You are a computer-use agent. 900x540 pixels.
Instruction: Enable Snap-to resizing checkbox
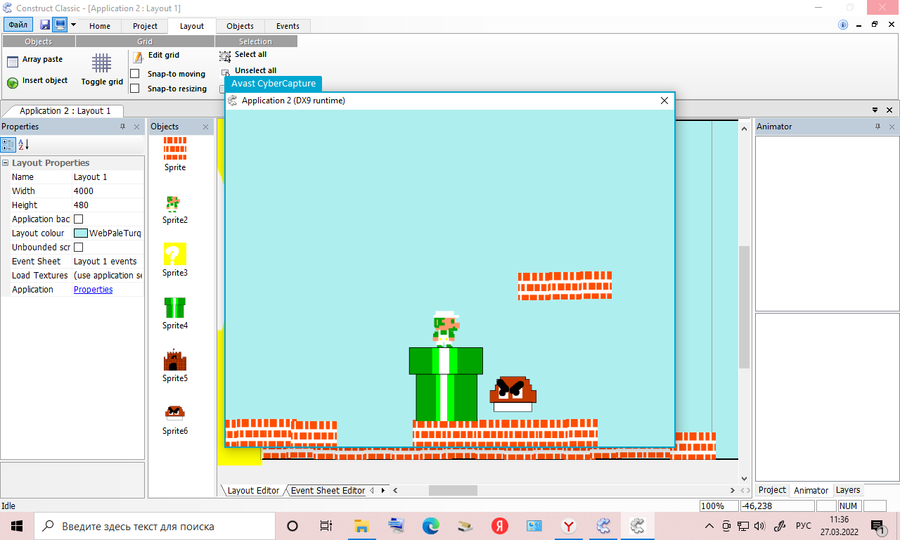pyautogui.click(x=135, y=88)
